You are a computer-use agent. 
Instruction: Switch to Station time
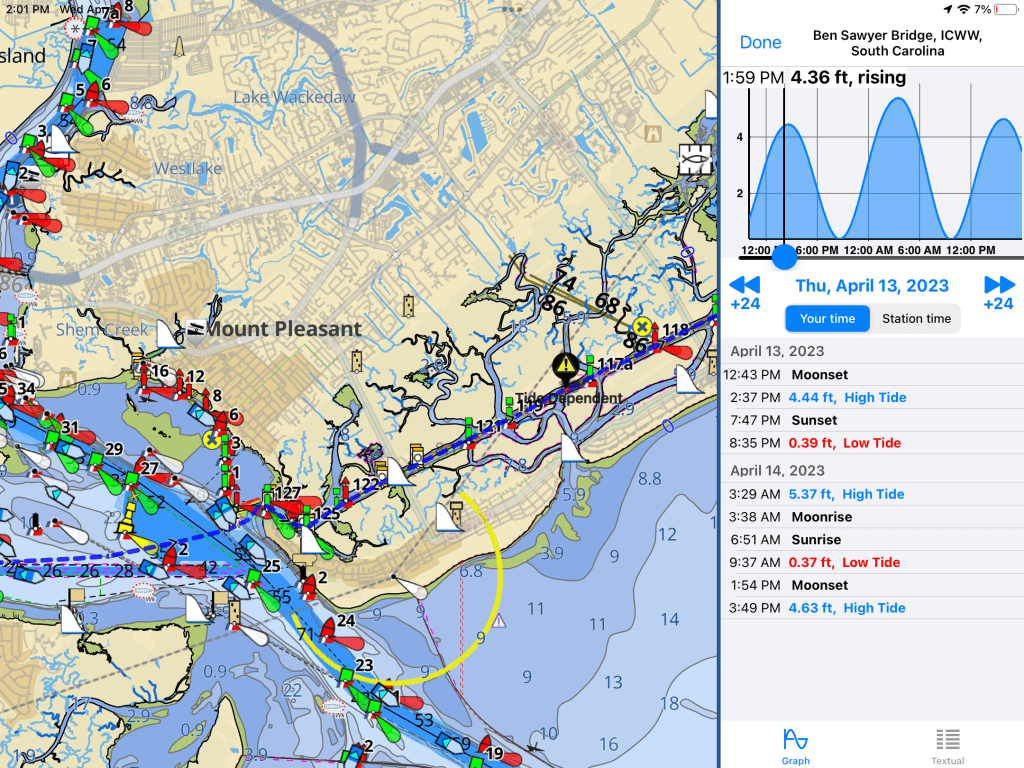[x=915, y=319]
